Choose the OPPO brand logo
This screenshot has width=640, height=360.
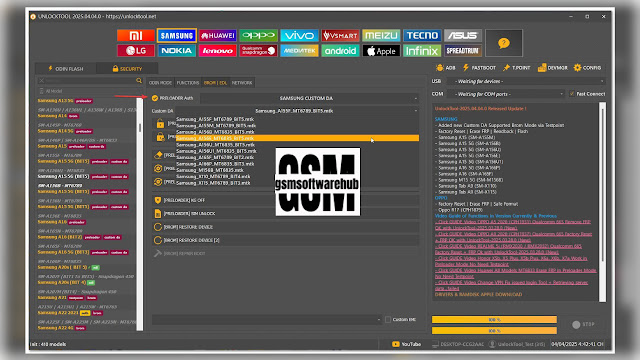258,36
